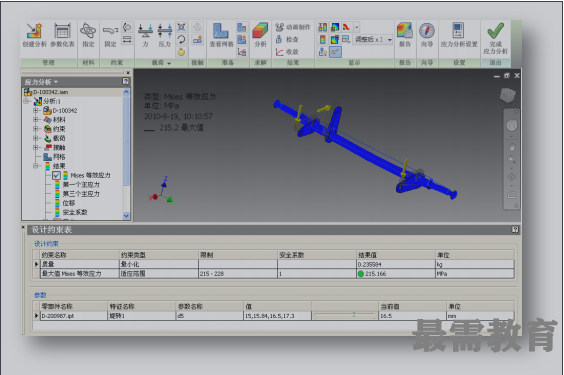The height and width of the screenshot is (375, 564).
Task: Collapse the 结果 results tree node
Action: tap(35, 166)
